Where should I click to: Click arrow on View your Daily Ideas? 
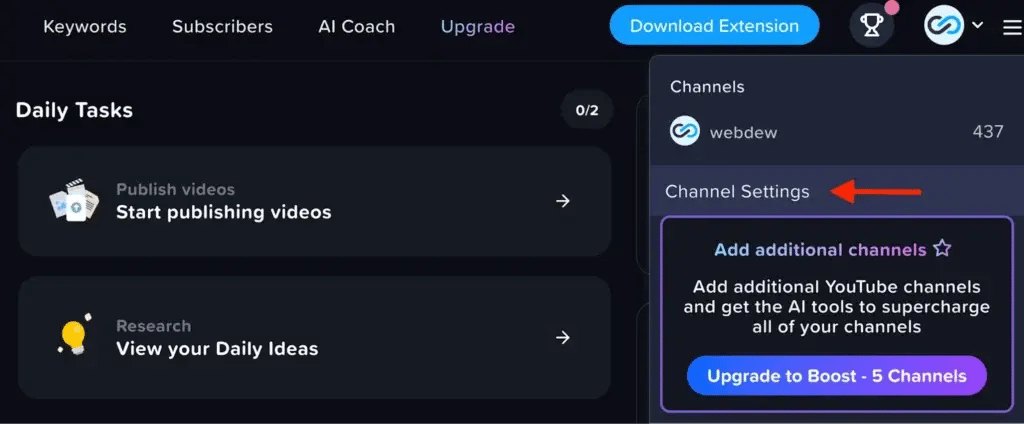click(563, 337)
